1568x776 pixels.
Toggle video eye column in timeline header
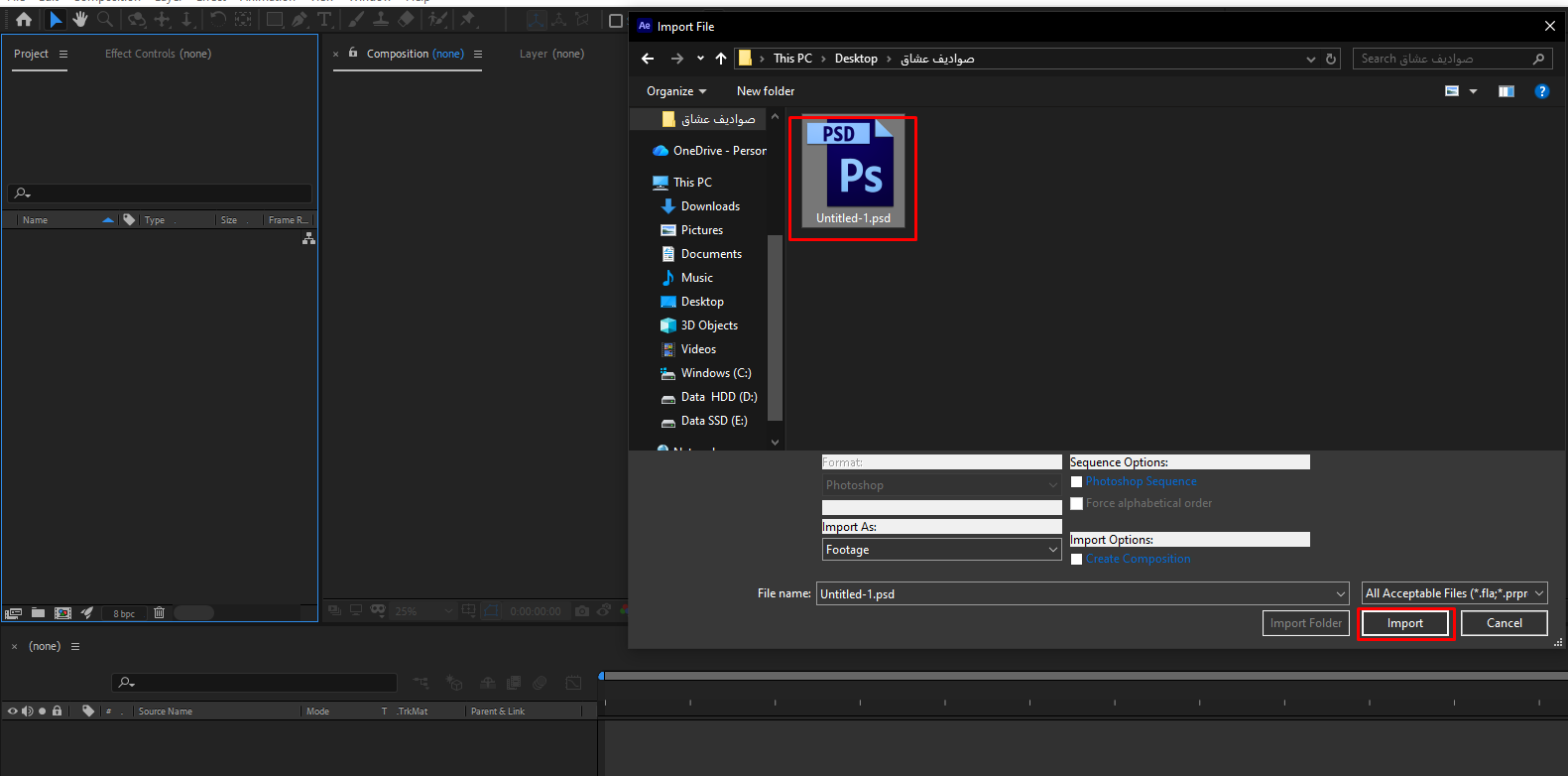tap(13, 711)
